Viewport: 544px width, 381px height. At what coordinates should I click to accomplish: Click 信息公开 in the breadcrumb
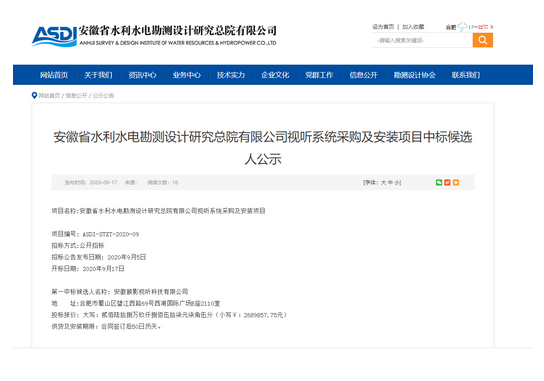[x=76, y=95]
